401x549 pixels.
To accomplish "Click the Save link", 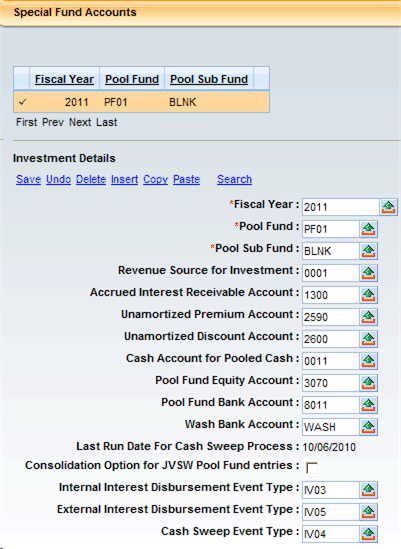I will (x=28, y=179).
